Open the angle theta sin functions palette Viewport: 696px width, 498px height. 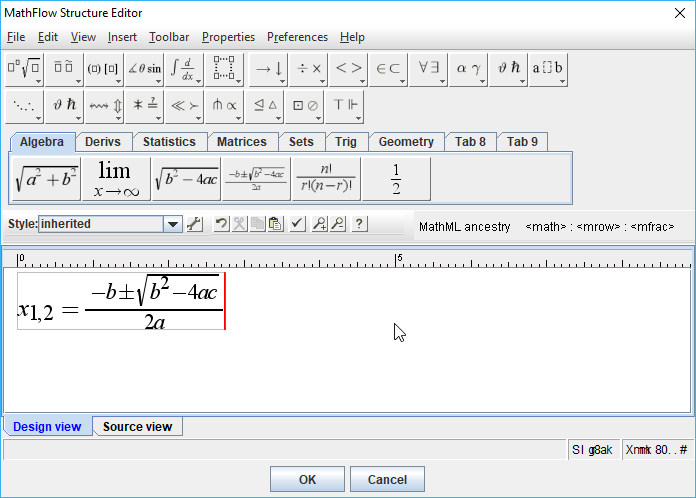(x=144, y=69)
